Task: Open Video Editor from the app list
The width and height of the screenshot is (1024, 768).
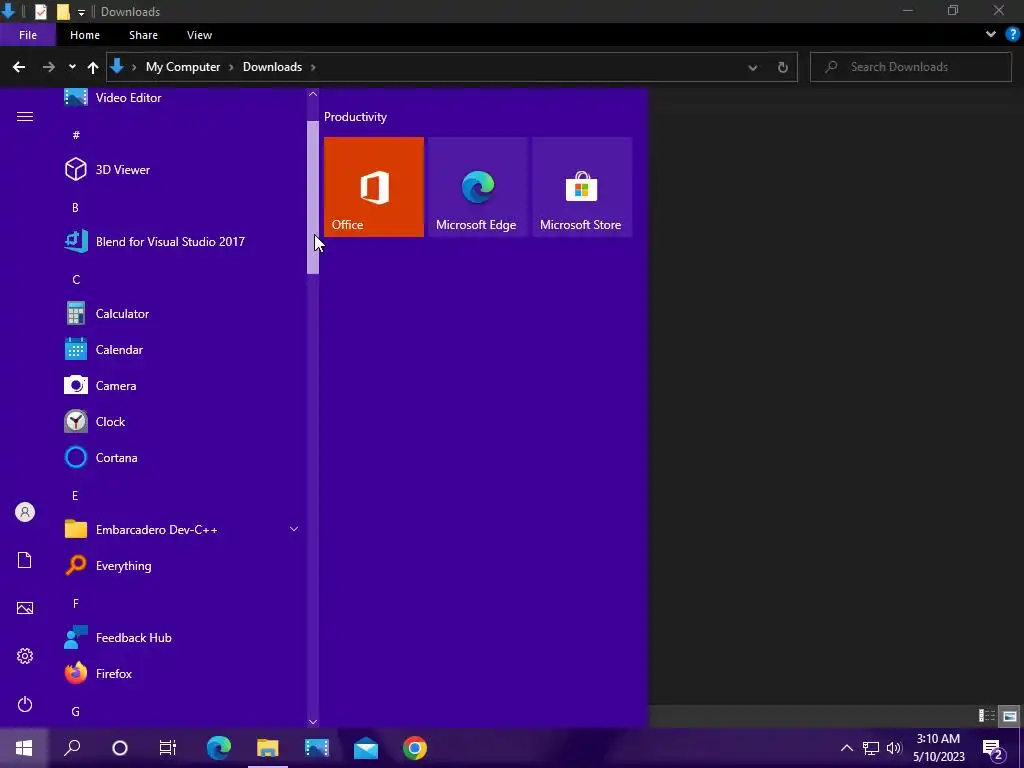Action: [x=183, y=98]
